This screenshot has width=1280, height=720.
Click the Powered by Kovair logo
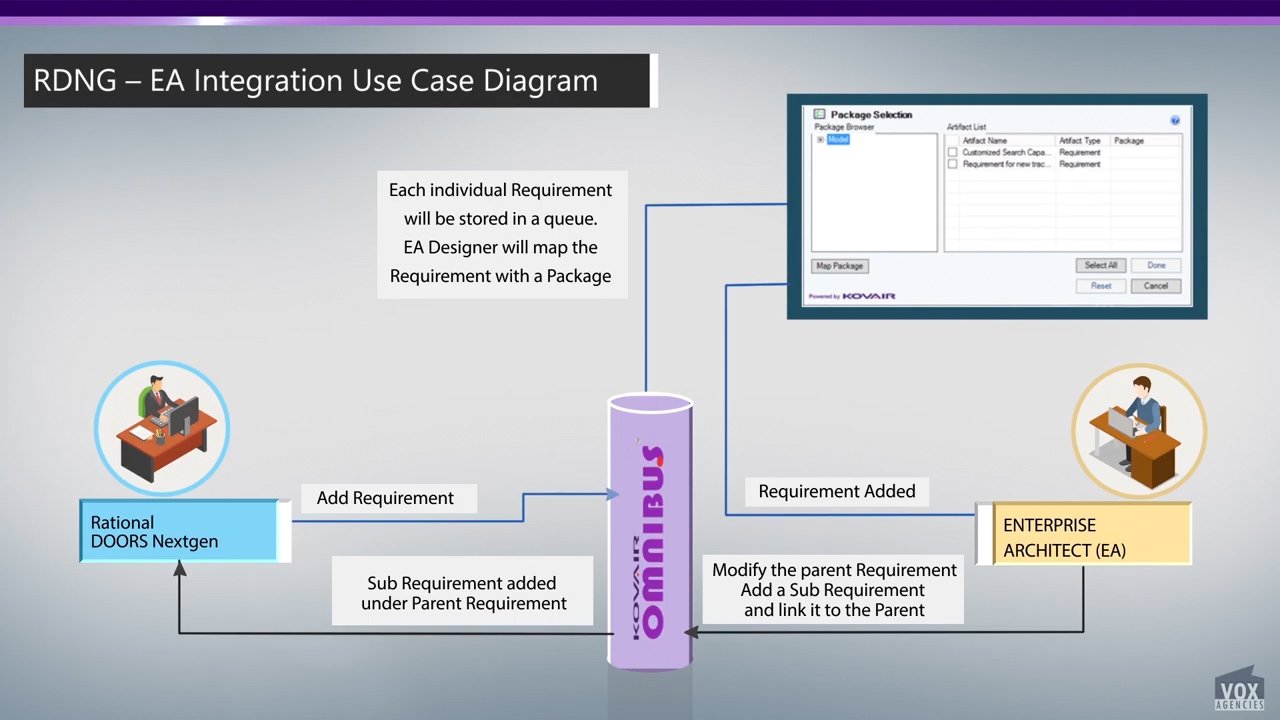point(853,296)
